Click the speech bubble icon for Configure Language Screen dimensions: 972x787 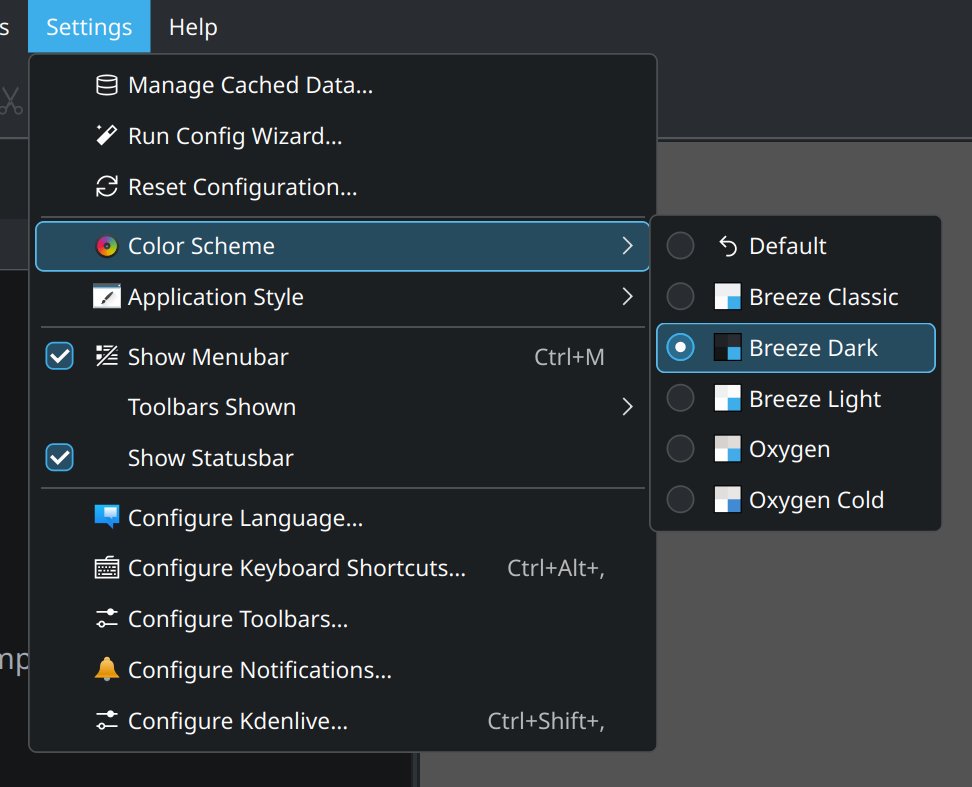pyautogui.click(x=107, y=516)
